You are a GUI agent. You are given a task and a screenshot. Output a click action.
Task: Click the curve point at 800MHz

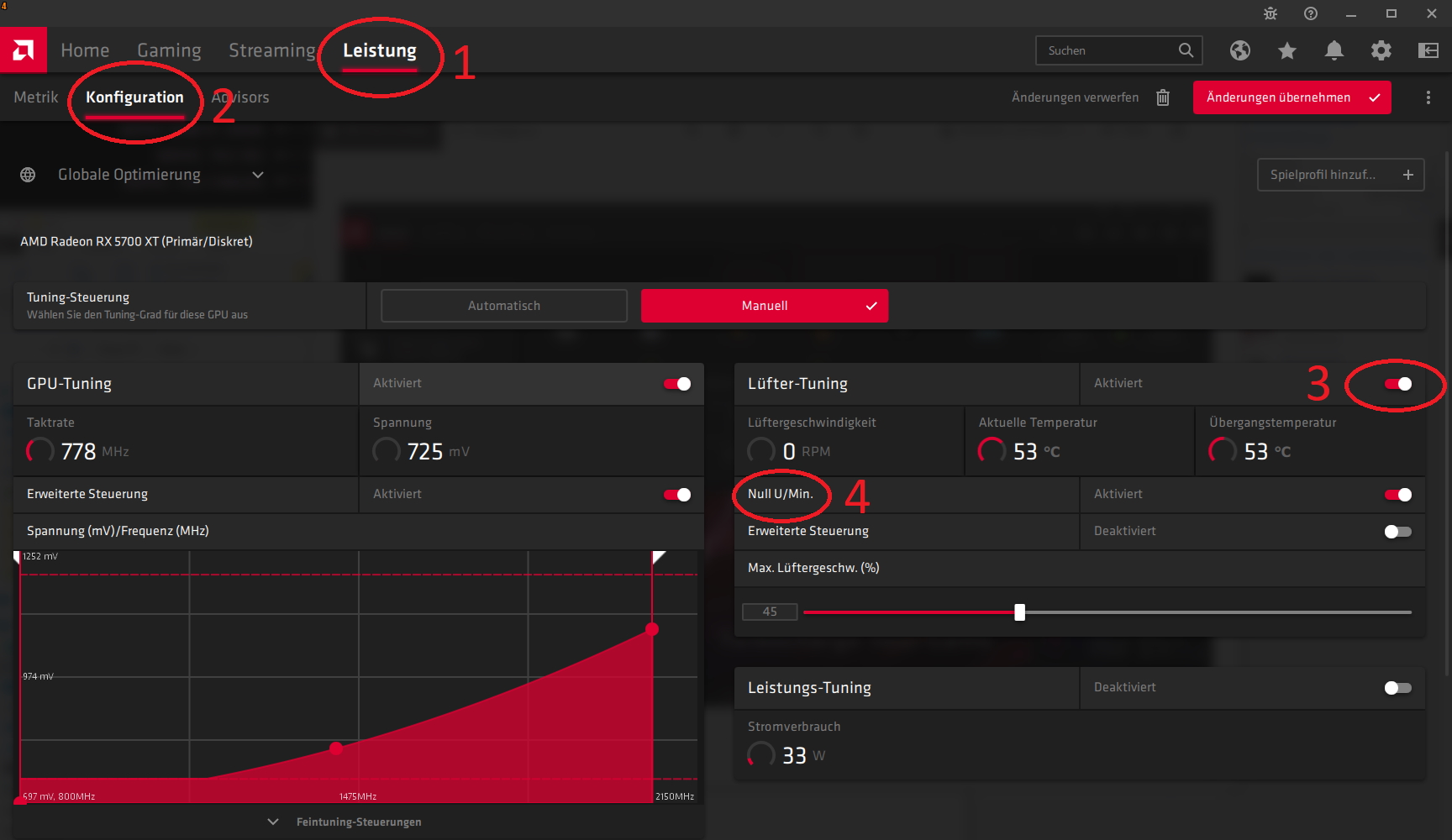pos(20,801)
